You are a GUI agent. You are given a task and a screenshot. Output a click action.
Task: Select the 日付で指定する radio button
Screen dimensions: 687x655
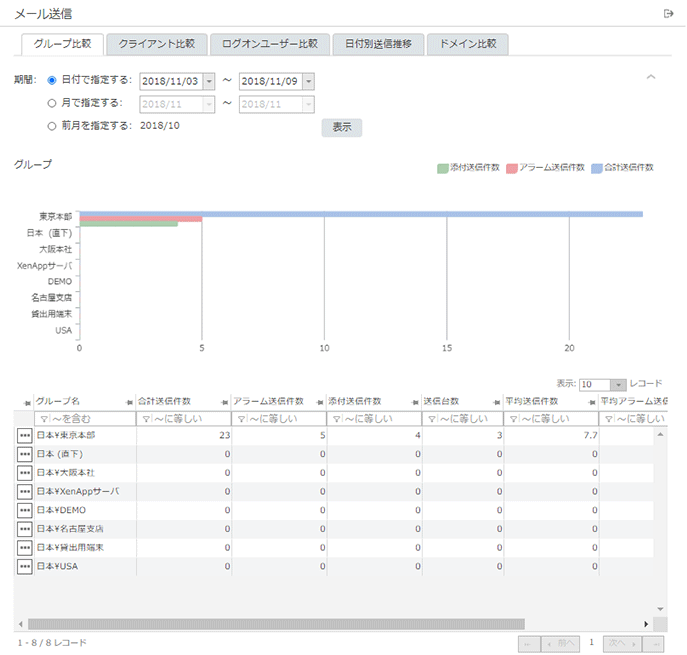52,80
